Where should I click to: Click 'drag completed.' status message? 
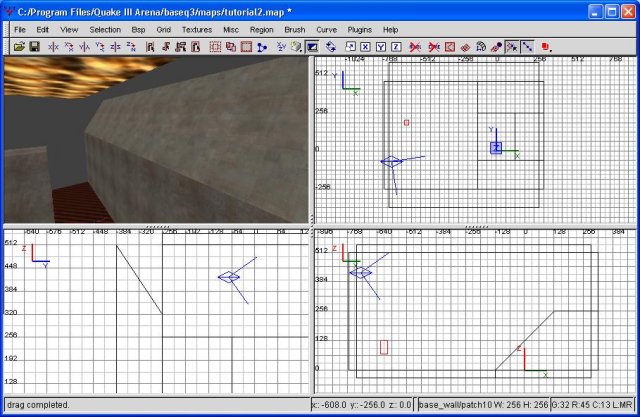(38, 405)
